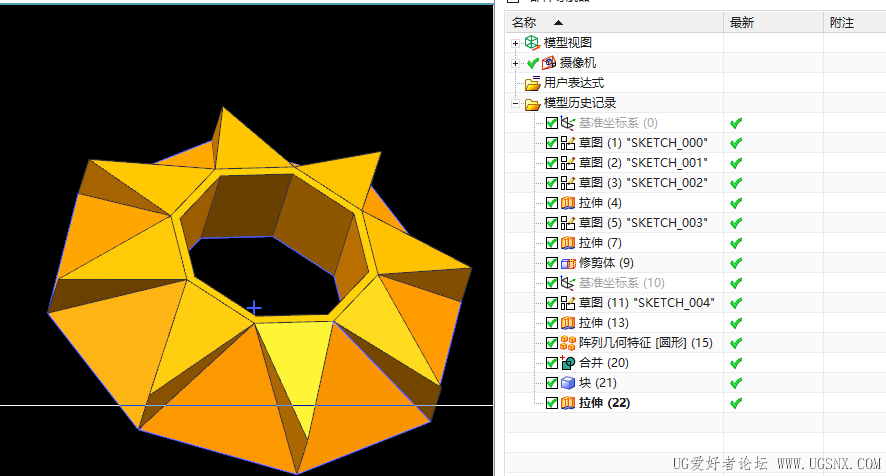This screenshot has width=886, height=476.
Task: Click the 模型历史记录 folder icon
Action: coord(532,104)
